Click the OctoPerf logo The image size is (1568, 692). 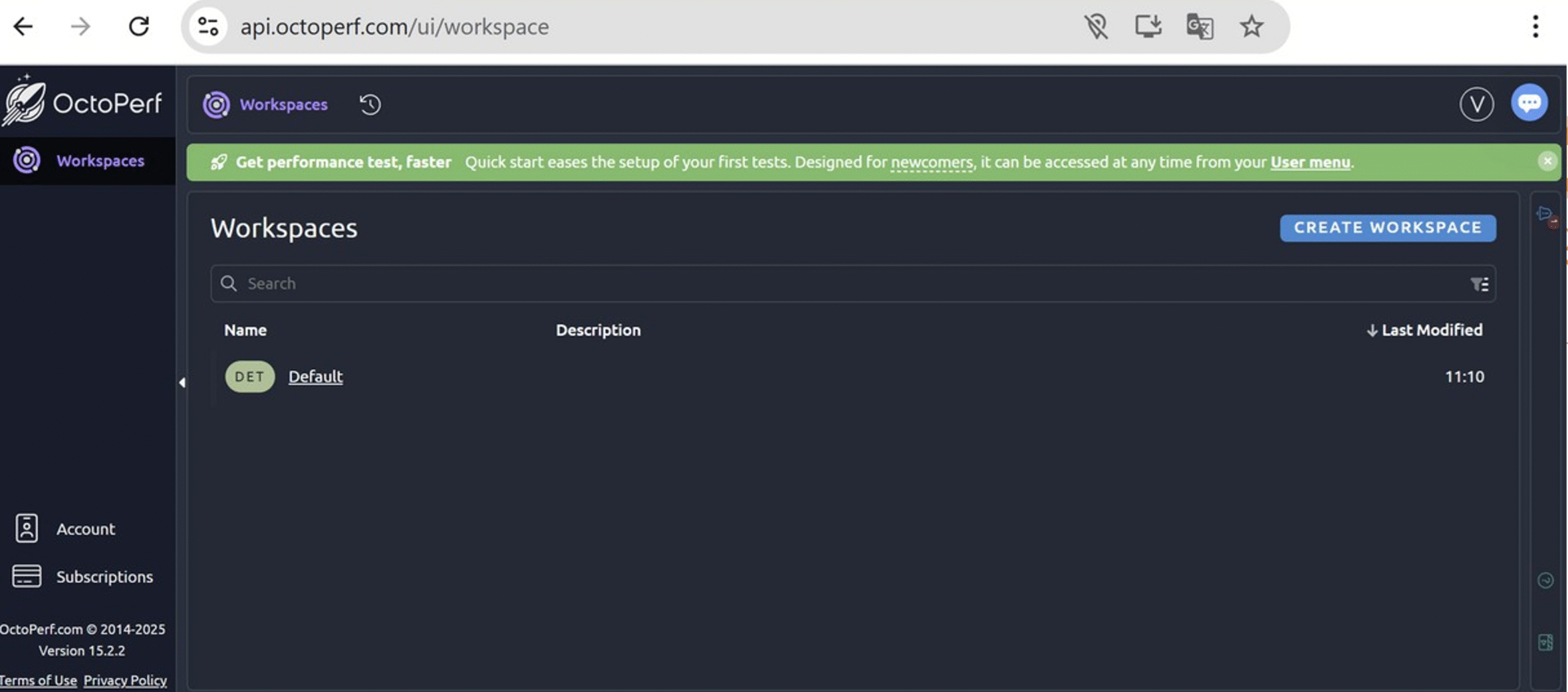click(83, 102)
